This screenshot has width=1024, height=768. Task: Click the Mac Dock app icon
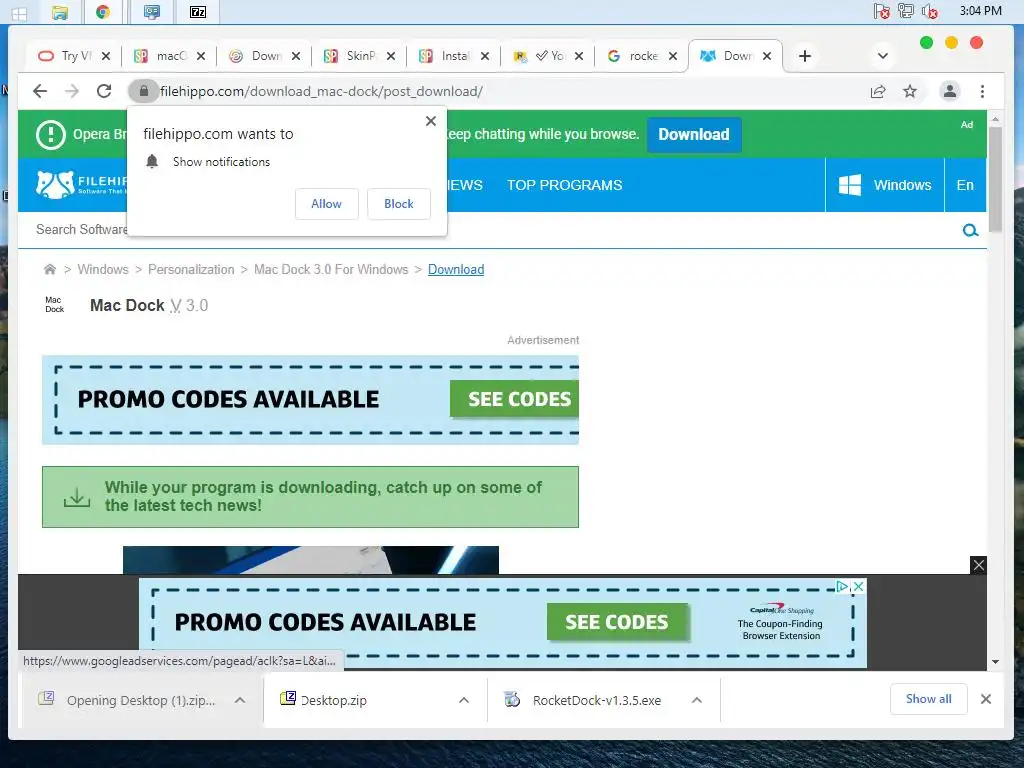(x=55, y=305)
